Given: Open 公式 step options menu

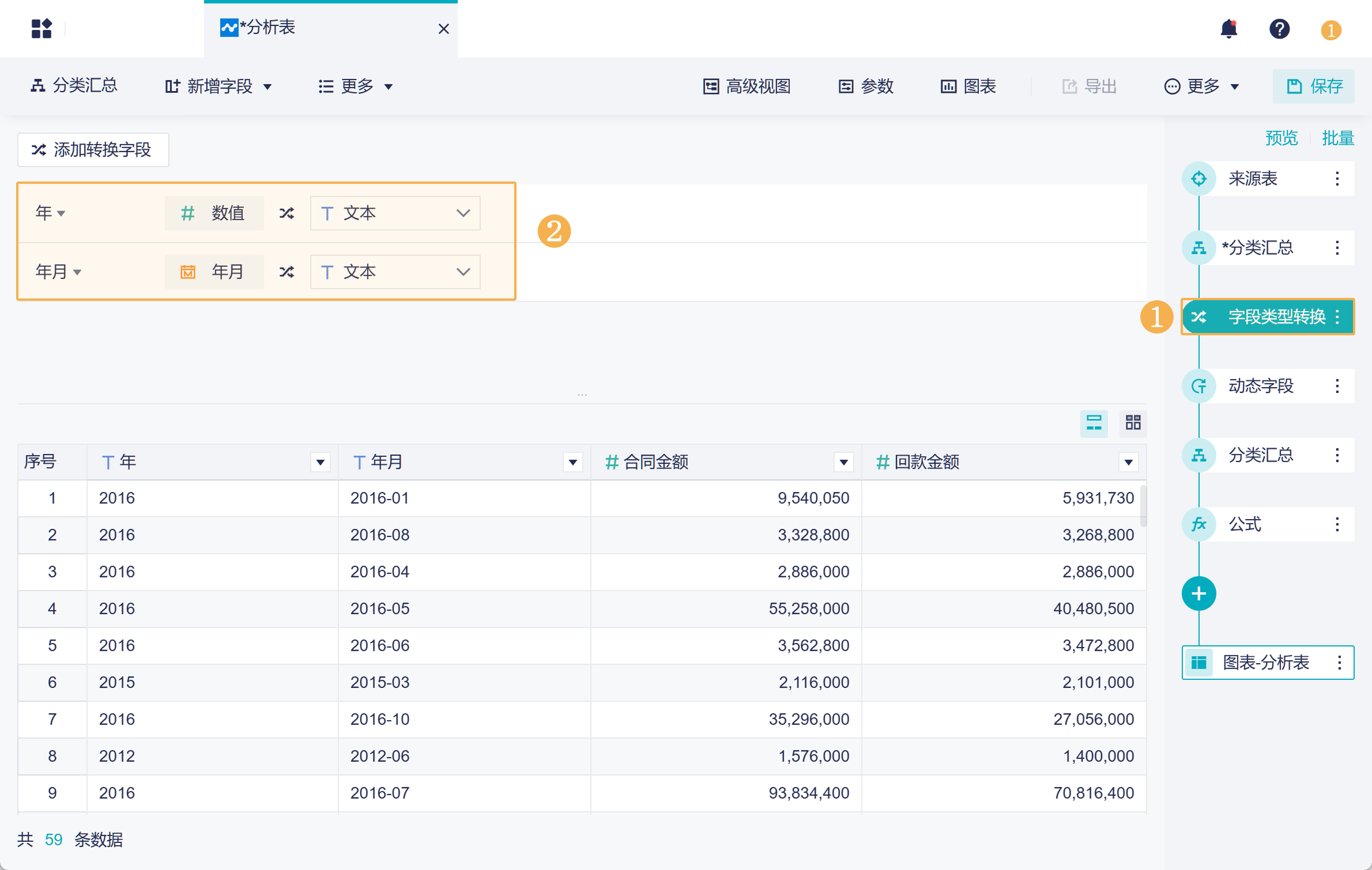Looking at the screenshot, I should (1337, 524).
